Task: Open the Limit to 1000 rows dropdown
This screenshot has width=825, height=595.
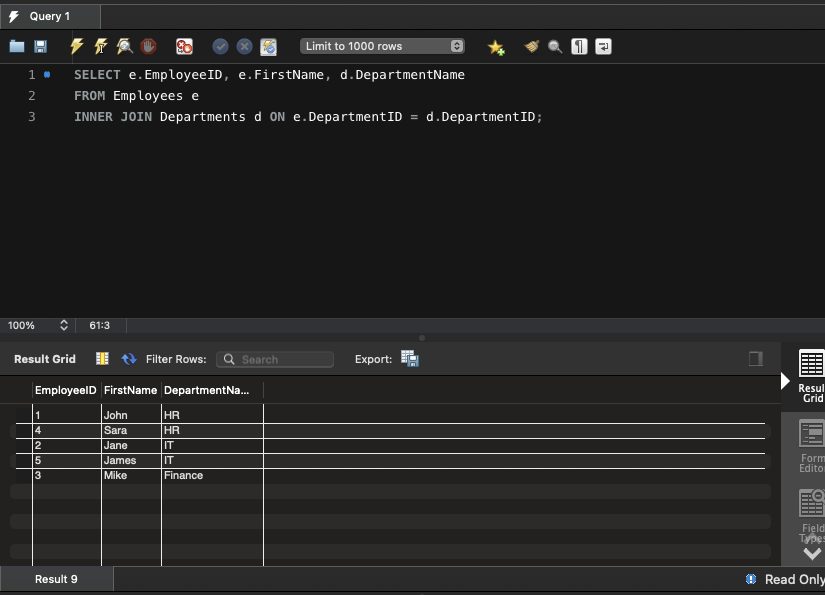Action: [383, 46]
